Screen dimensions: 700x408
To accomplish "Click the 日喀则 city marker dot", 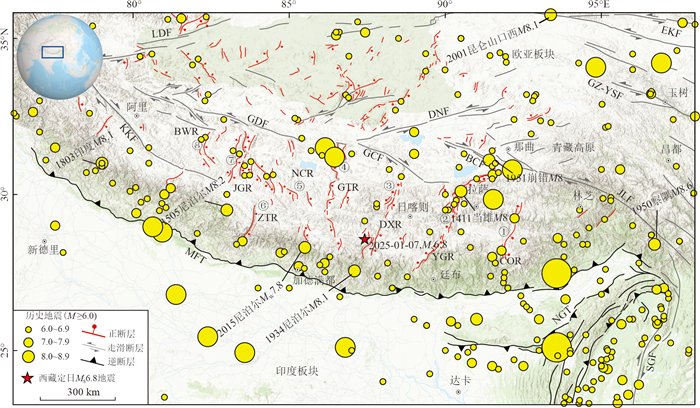I will pos(410,217).
